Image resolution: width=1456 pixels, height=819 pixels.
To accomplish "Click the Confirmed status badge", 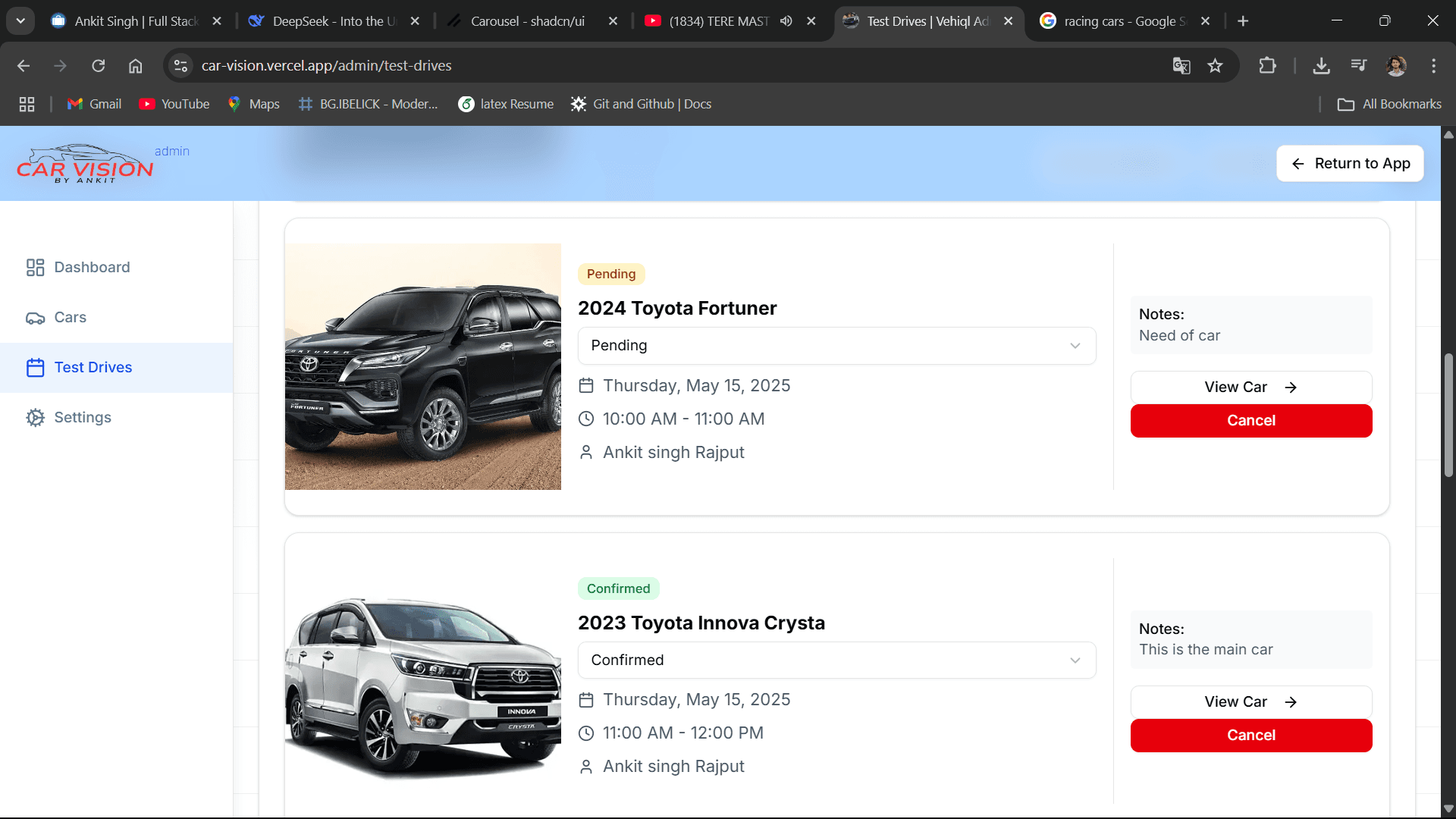I will coord(618,588).
